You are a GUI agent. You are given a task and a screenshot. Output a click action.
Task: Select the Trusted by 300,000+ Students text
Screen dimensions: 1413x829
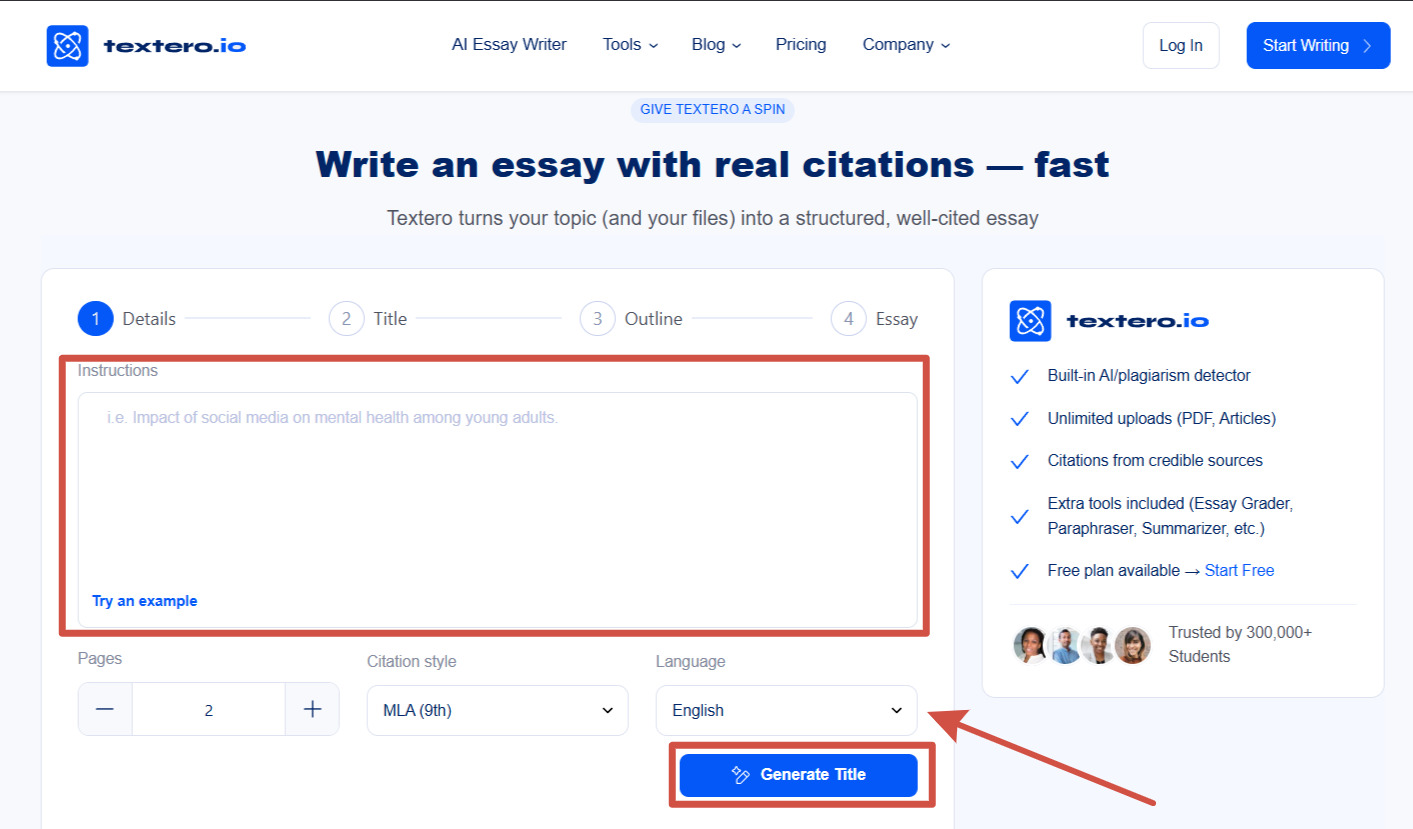click(x=1240, y=645)
